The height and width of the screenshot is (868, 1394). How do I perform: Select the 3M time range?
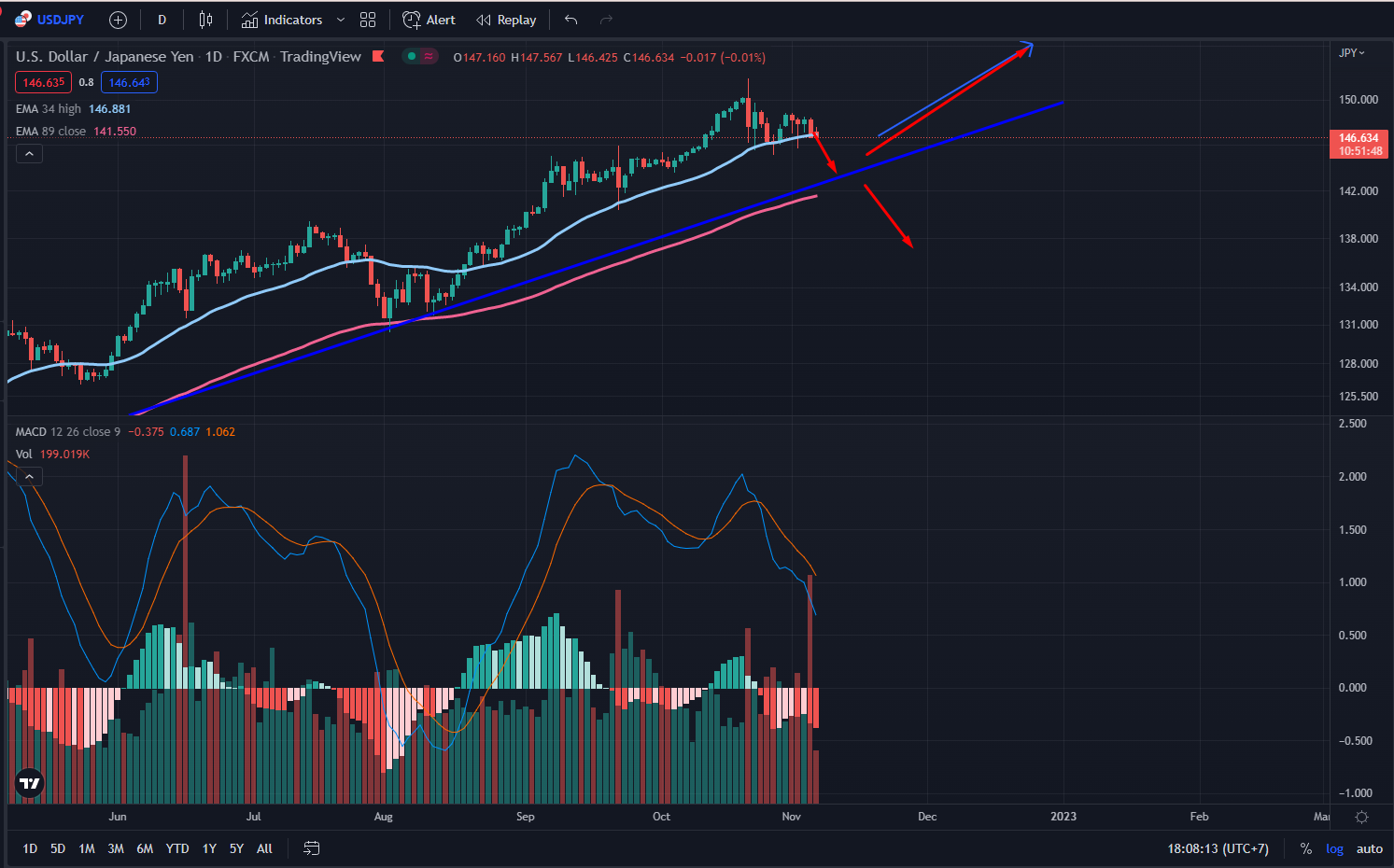116,848
